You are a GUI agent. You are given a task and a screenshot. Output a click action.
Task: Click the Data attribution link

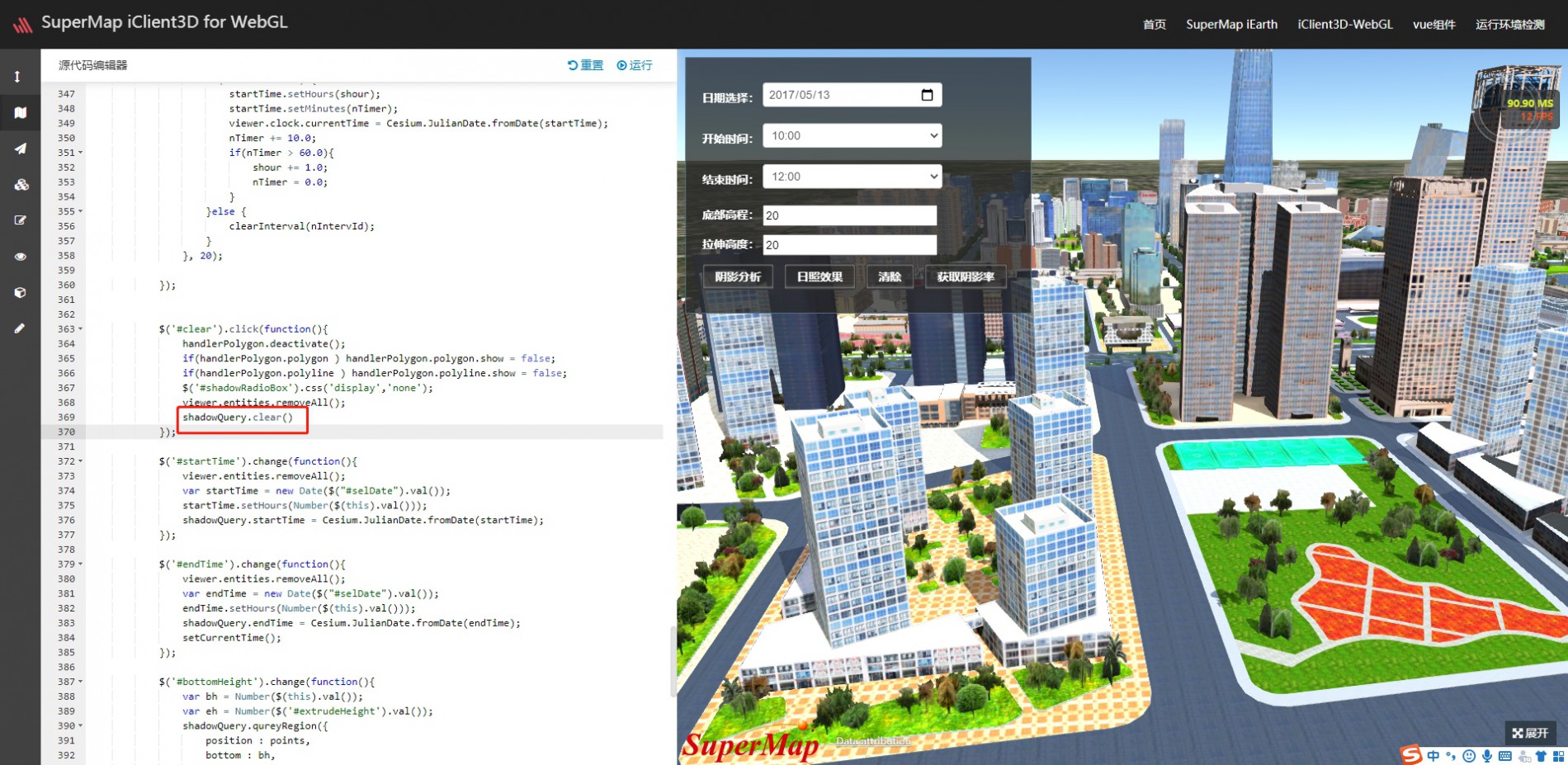point(873,741)
